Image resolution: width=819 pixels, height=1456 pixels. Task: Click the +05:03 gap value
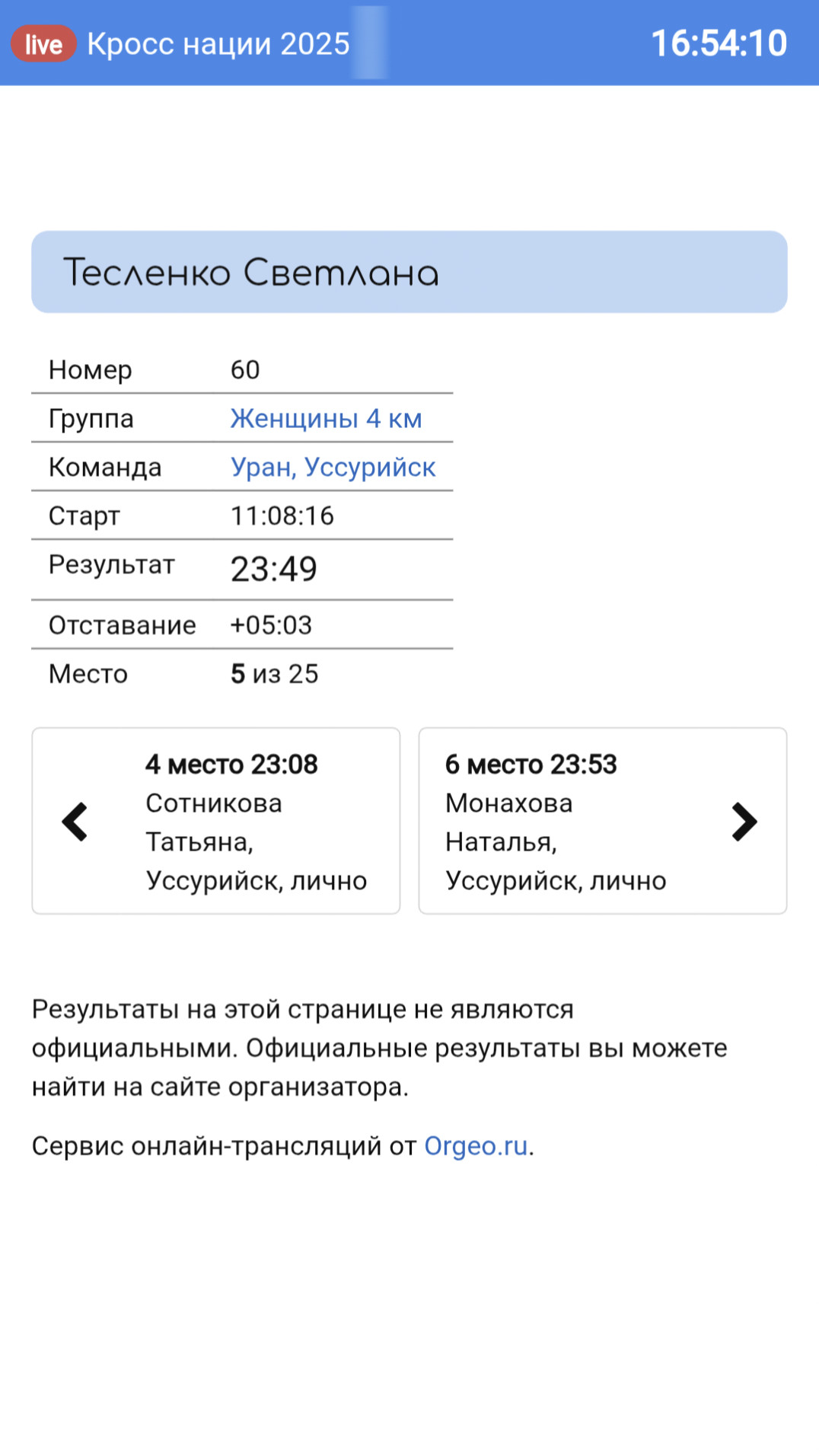click(272, 625)
